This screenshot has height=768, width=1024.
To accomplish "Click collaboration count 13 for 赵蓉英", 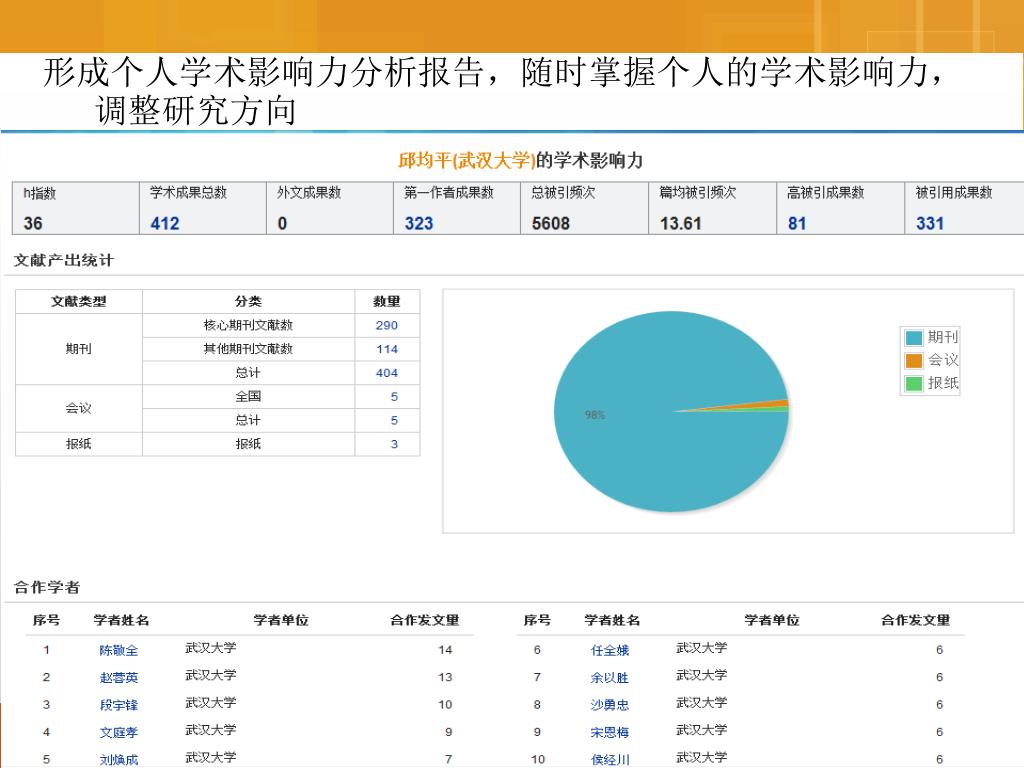I will (445, 677).
